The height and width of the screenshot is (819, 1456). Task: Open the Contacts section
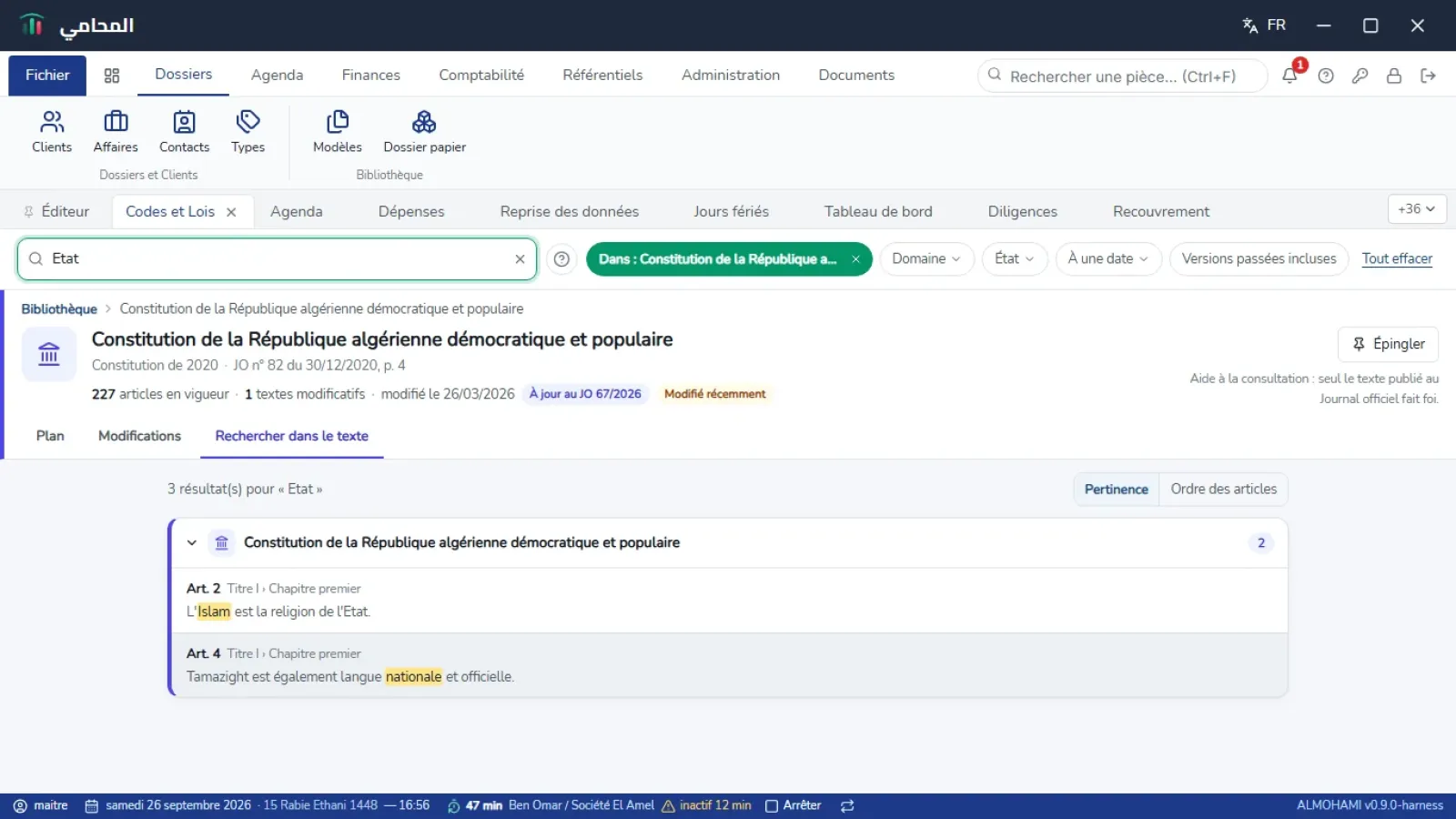(184, 132)
